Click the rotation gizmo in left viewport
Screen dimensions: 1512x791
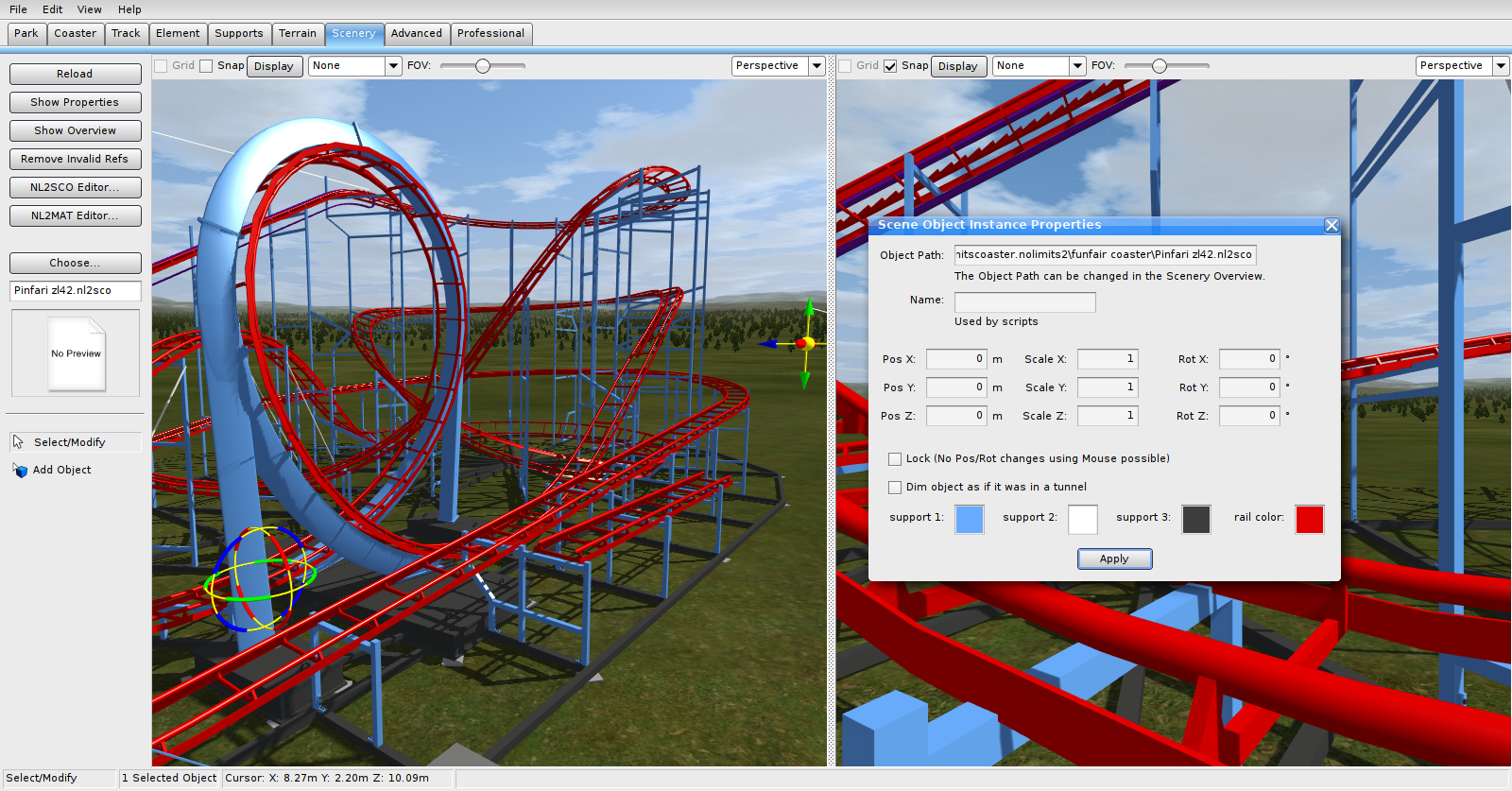258,579
